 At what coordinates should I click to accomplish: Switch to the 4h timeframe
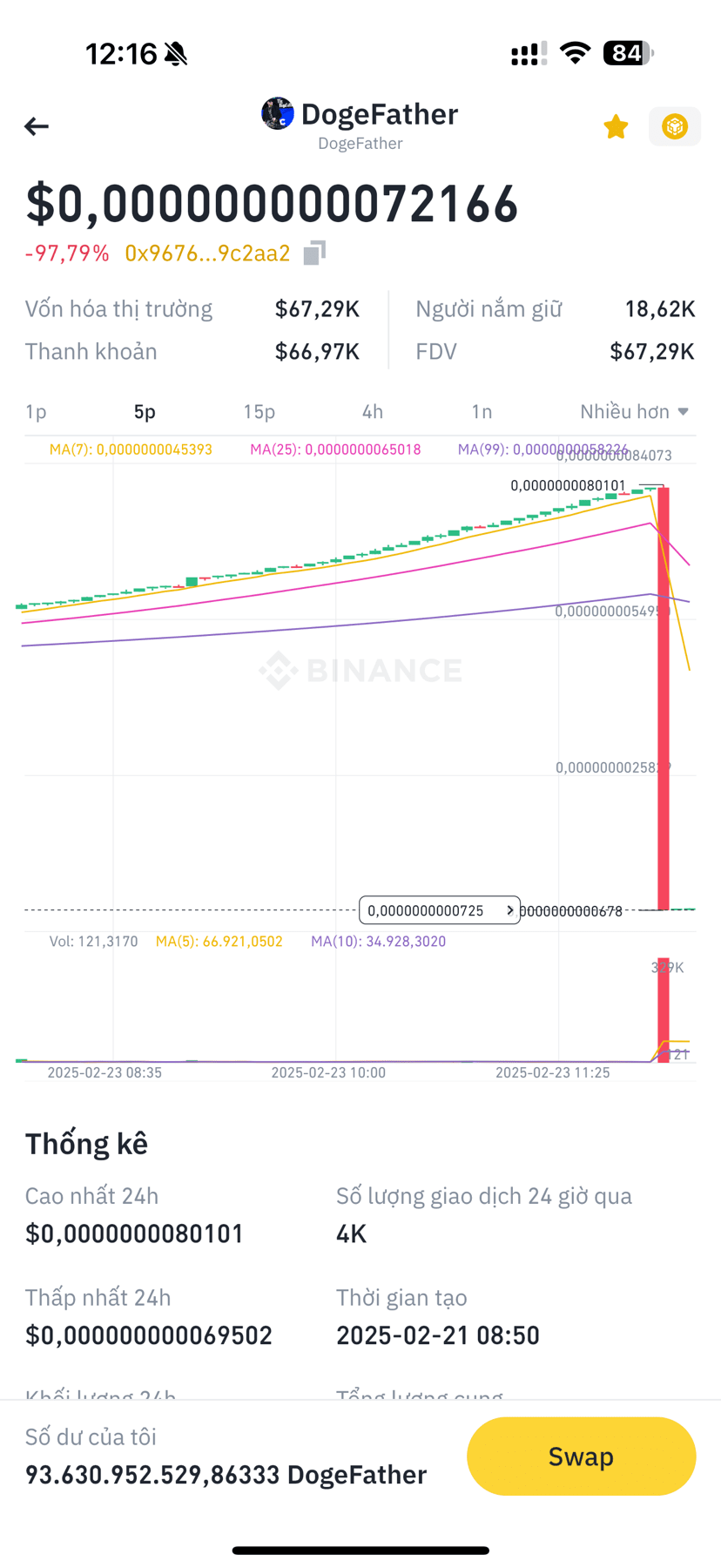[373, 411]
